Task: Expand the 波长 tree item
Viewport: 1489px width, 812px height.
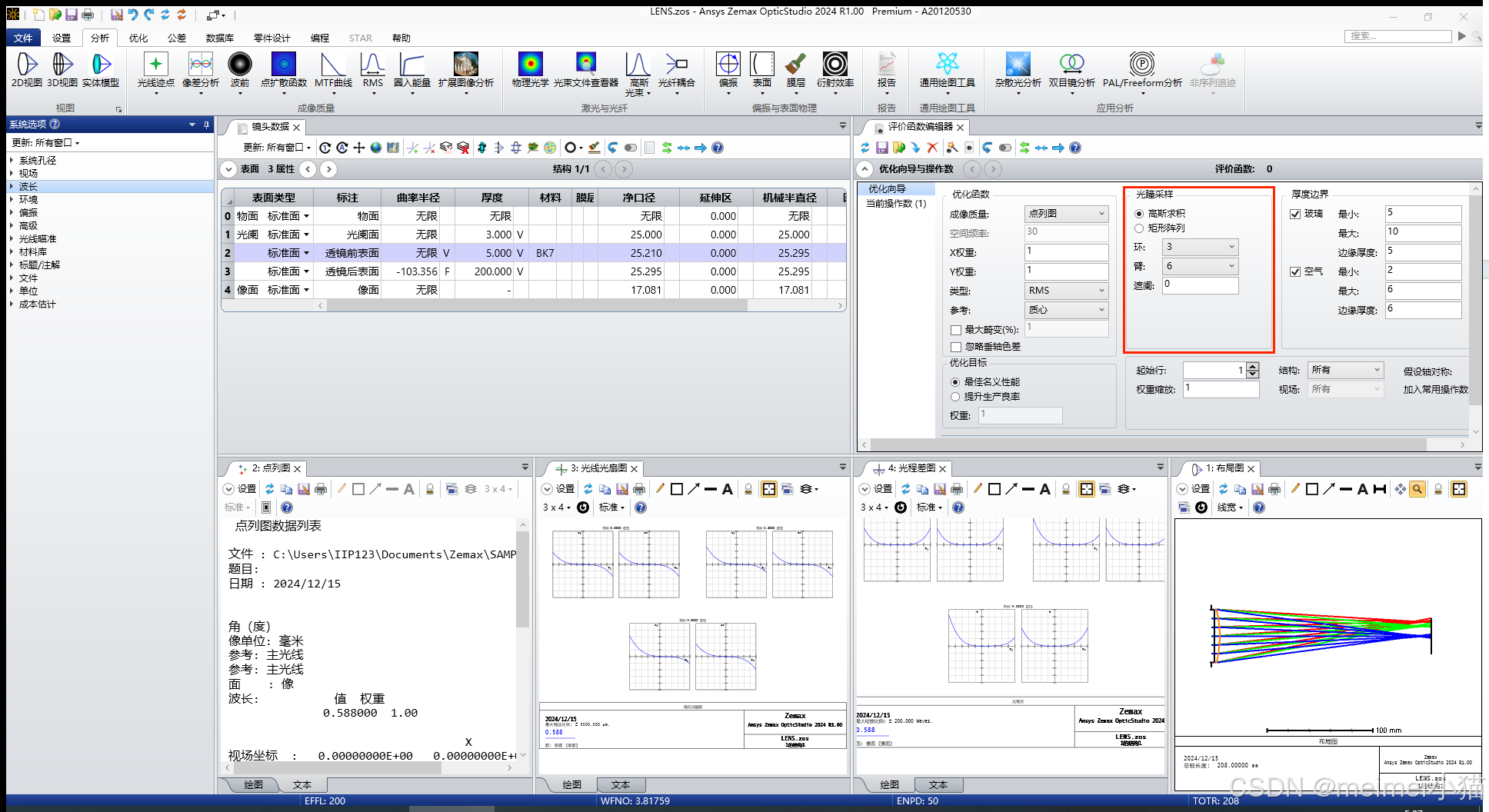Action: (x=12, y=187)
